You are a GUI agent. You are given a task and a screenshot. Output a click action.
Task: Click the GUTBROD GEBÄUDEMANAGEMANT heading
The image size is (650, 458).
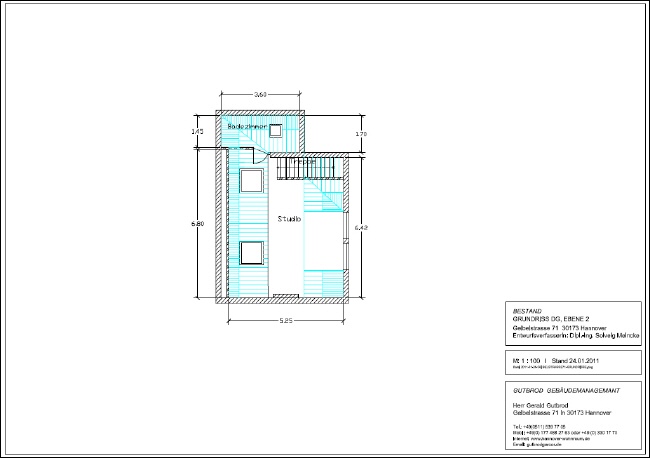566,388
